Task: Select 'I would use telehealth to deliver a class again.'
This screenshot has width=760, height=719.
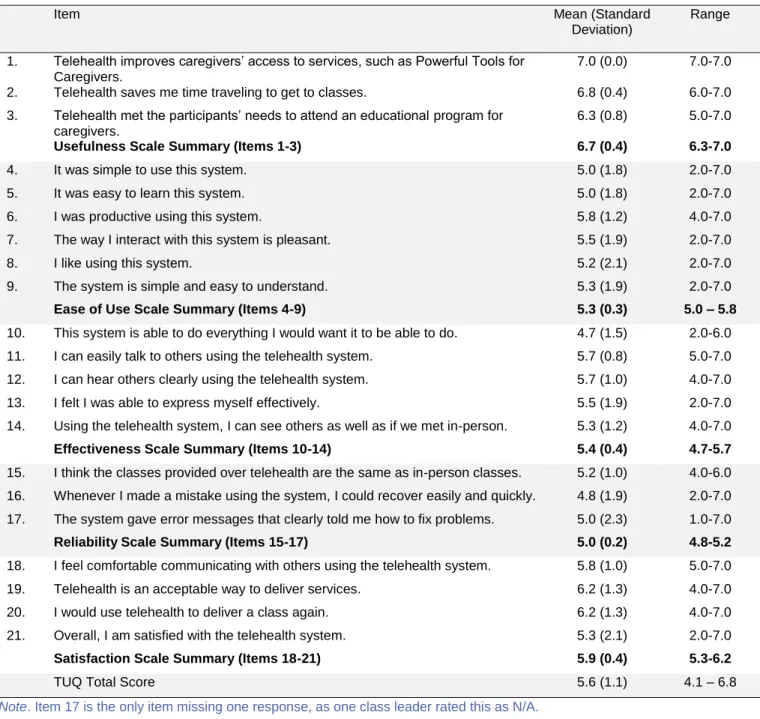Action: point(191,612)
